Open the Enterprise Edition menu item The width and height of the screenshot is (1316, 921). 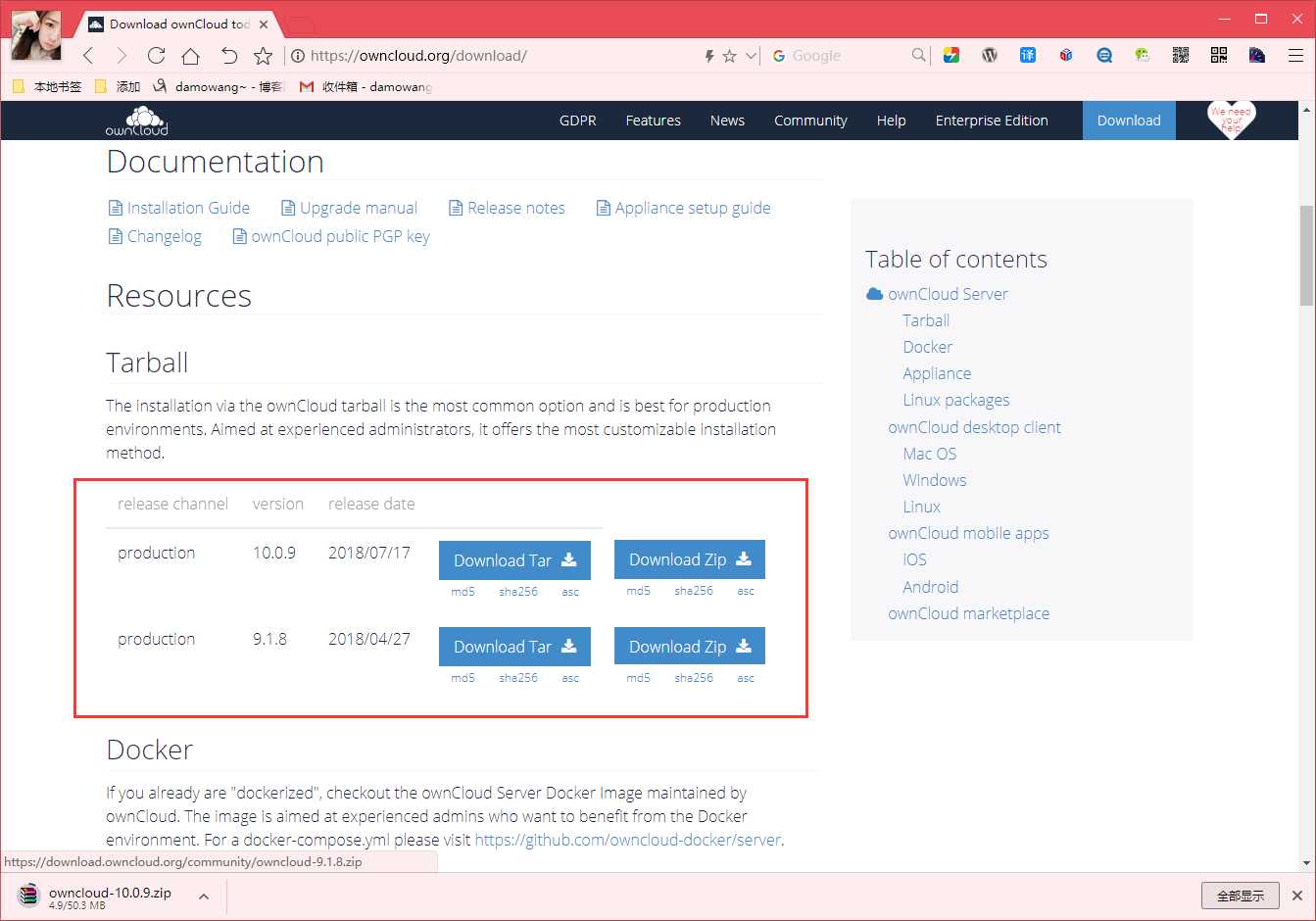pyautogui.click(x=992, y=121)
